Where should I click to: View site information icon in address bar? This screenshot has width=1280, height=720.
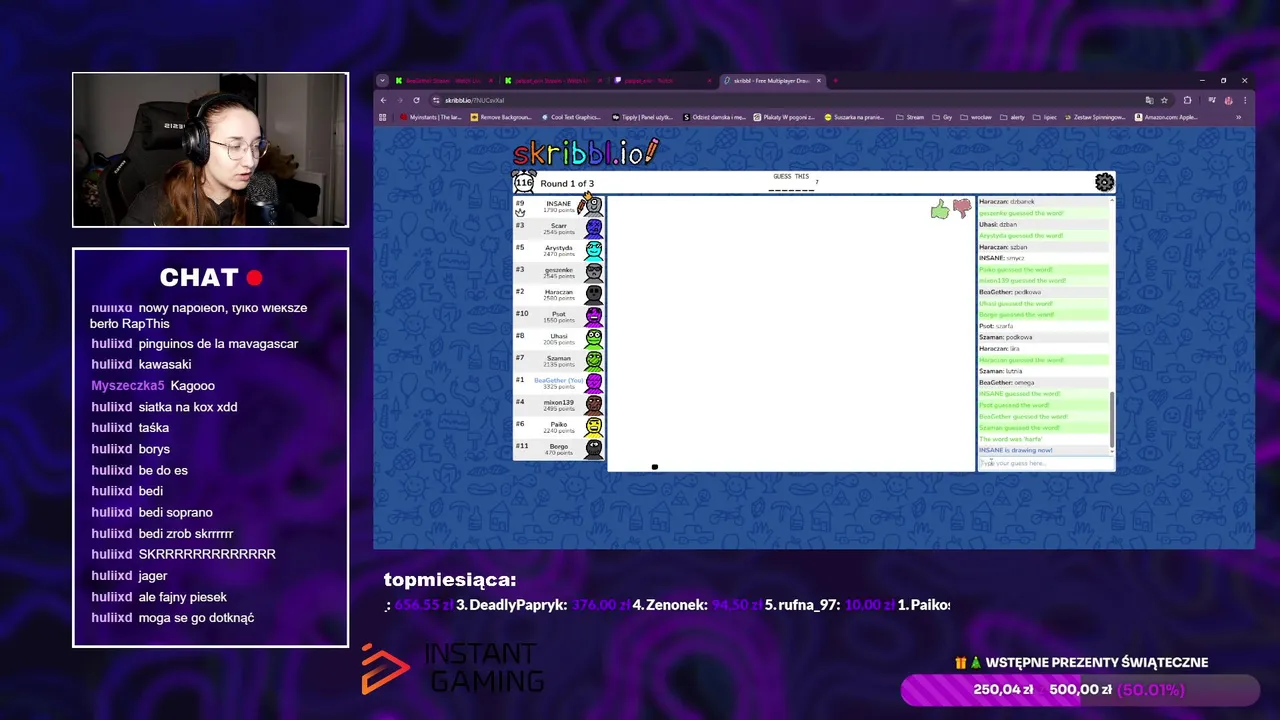tap(436, 100)
